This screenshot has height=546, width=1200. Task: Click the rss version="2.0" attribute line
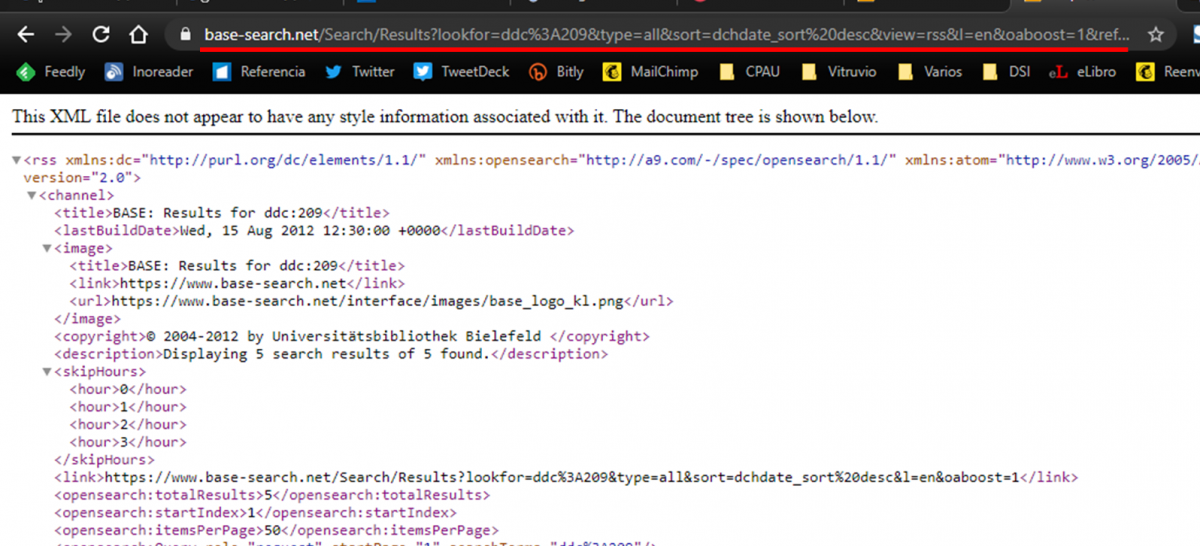(x=82, y=177)
